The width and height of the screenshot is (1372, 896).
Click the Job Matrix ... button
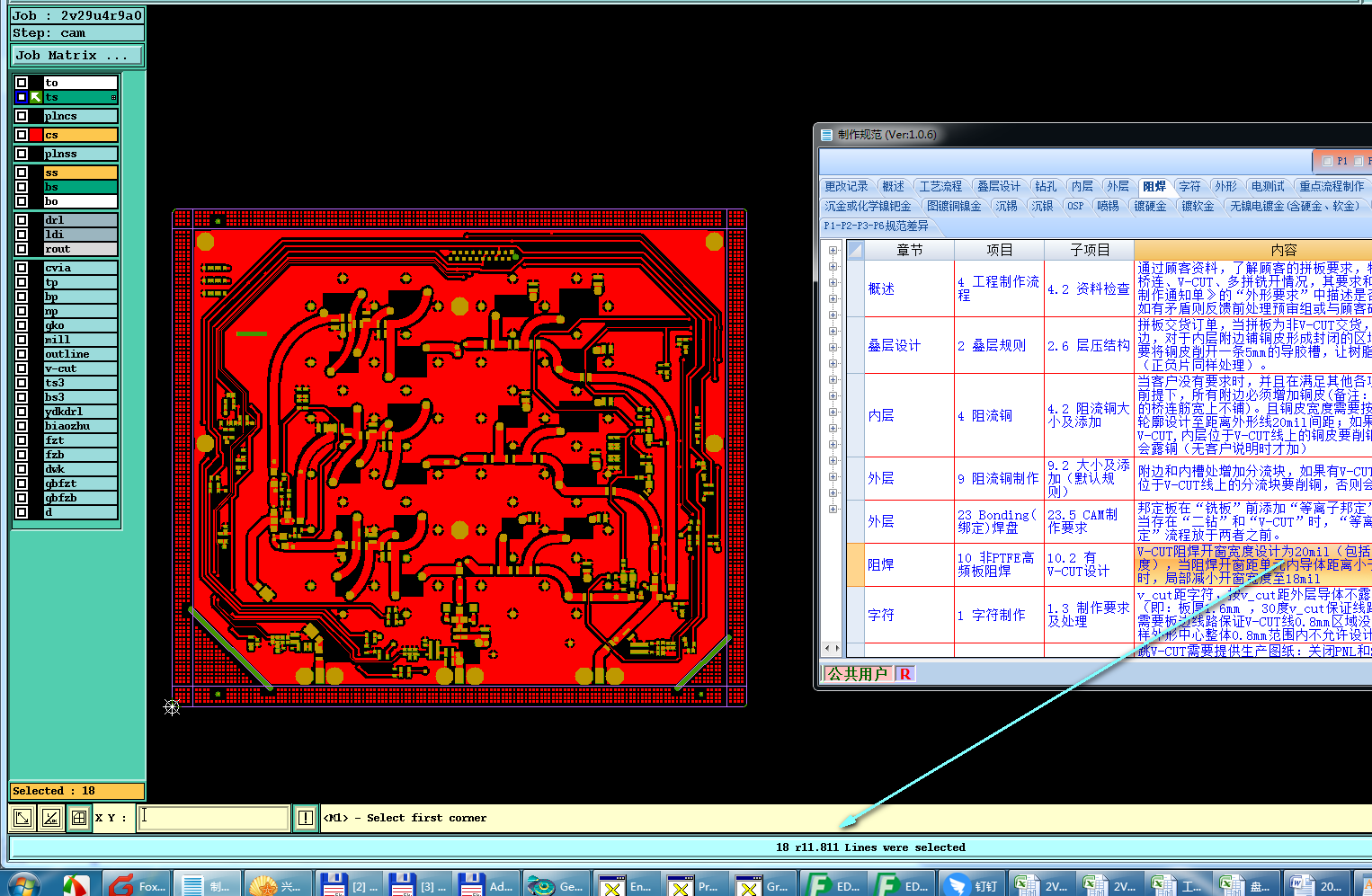(77, 55)
